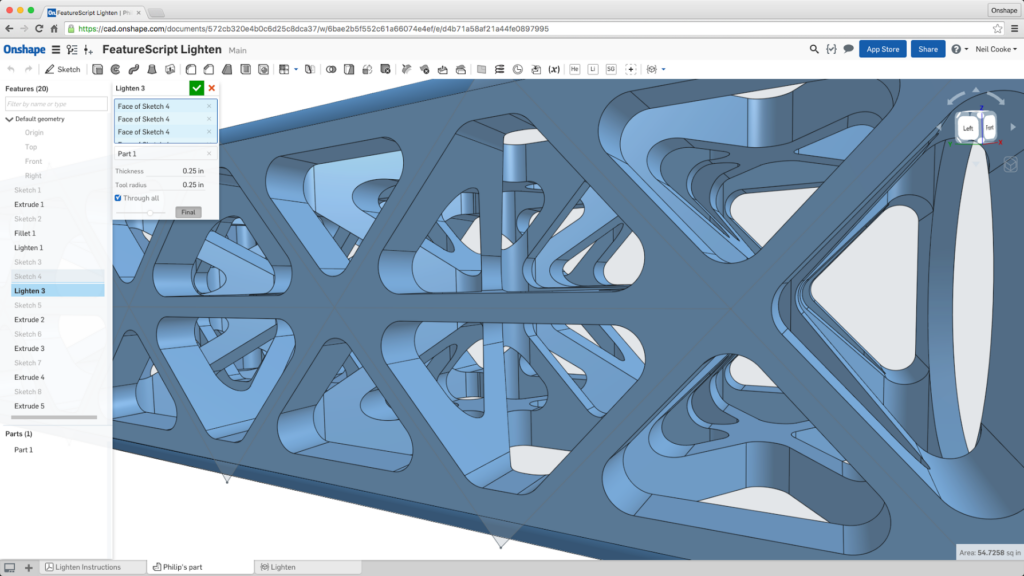Select the Split tool icon

click(349, 69)
